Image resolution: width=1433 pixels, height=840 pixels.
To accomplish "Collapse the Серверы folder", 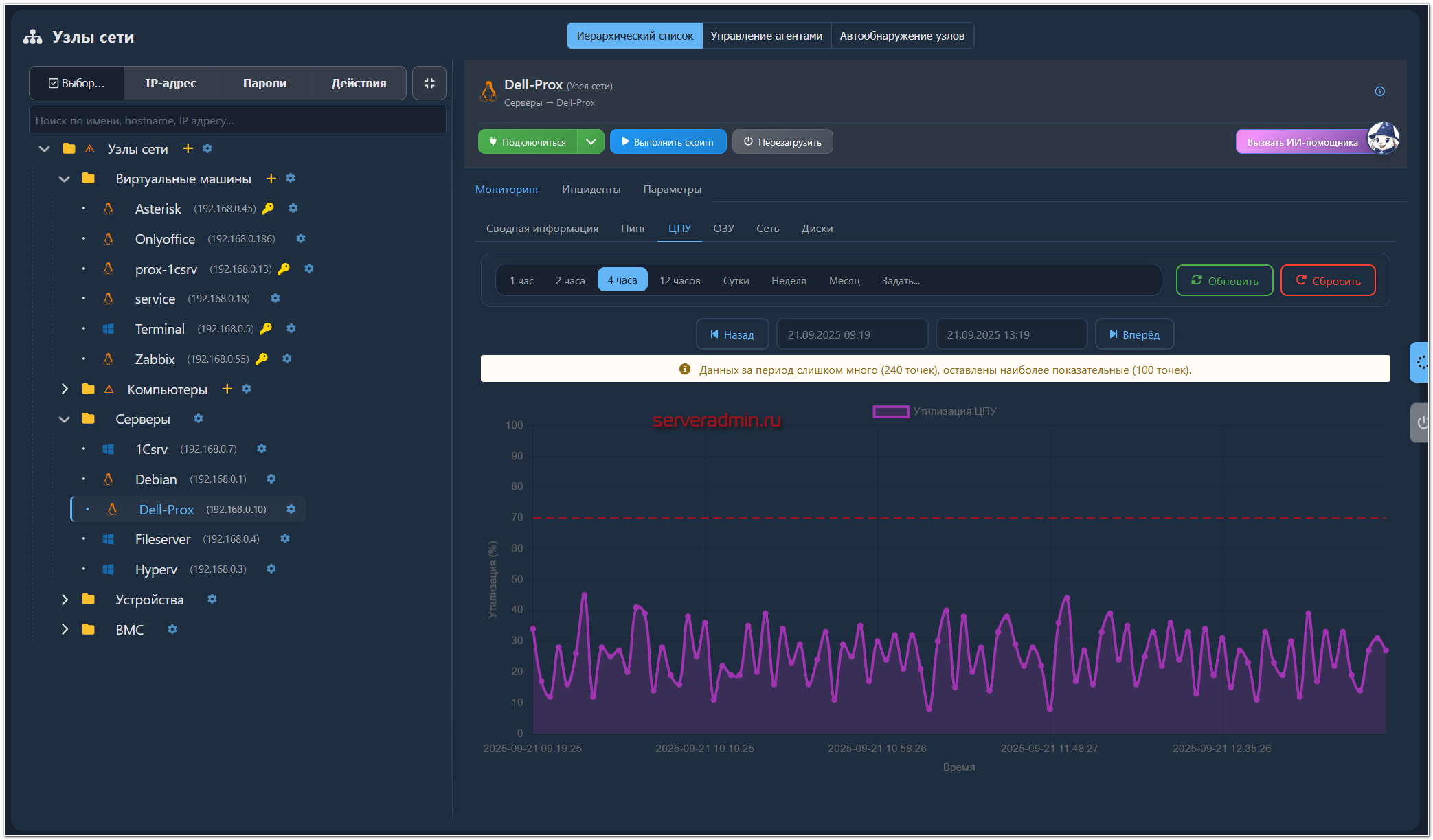I will click(65, 419).
